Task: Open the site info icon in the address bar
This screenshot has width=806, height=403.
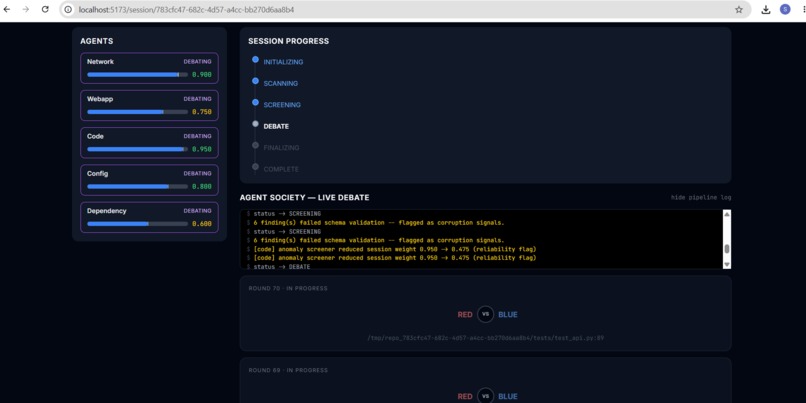Action: pos(68,9)
